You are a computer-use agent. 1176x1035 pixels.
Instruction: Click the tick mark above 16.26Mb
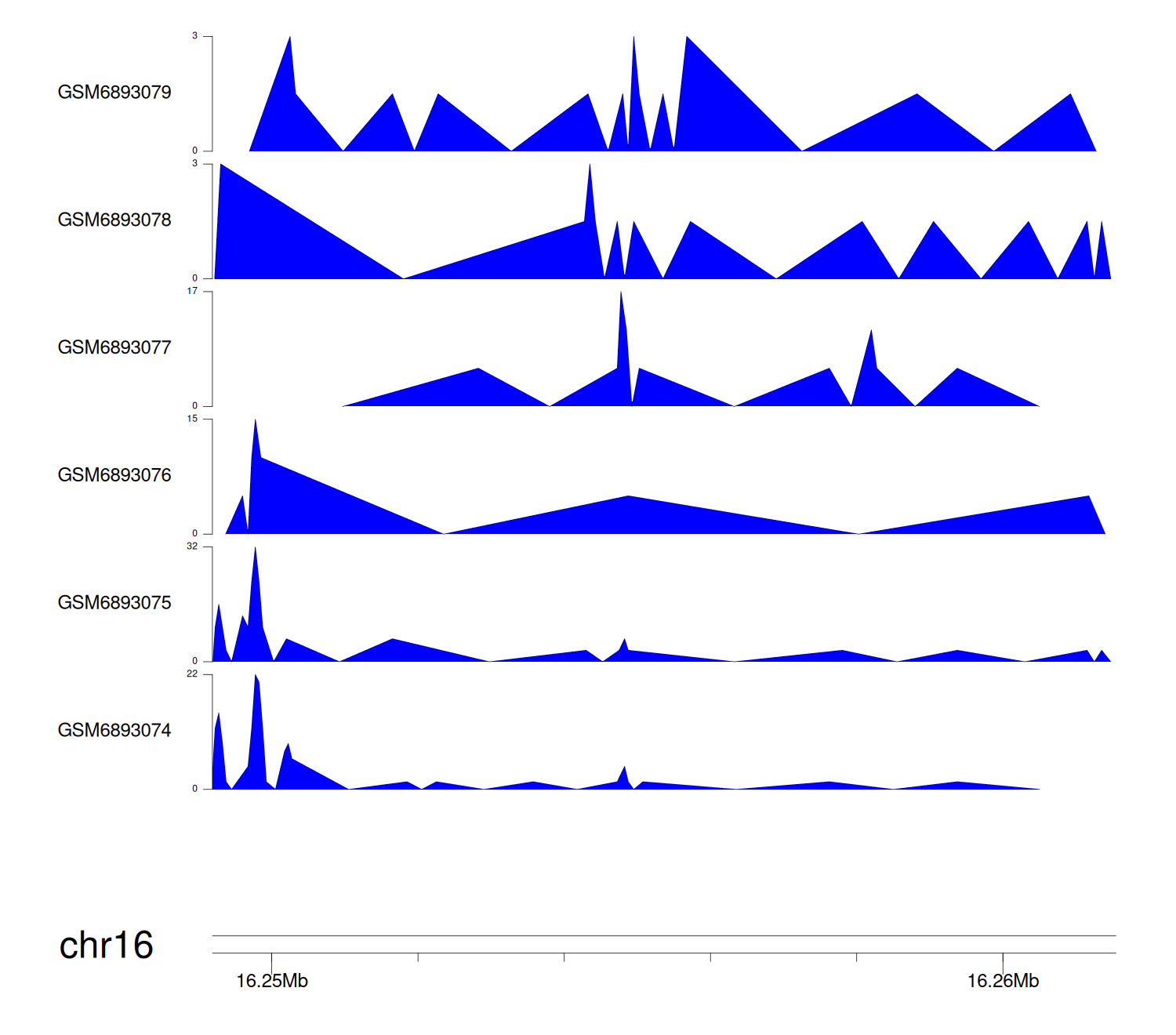click(1003, 957)
